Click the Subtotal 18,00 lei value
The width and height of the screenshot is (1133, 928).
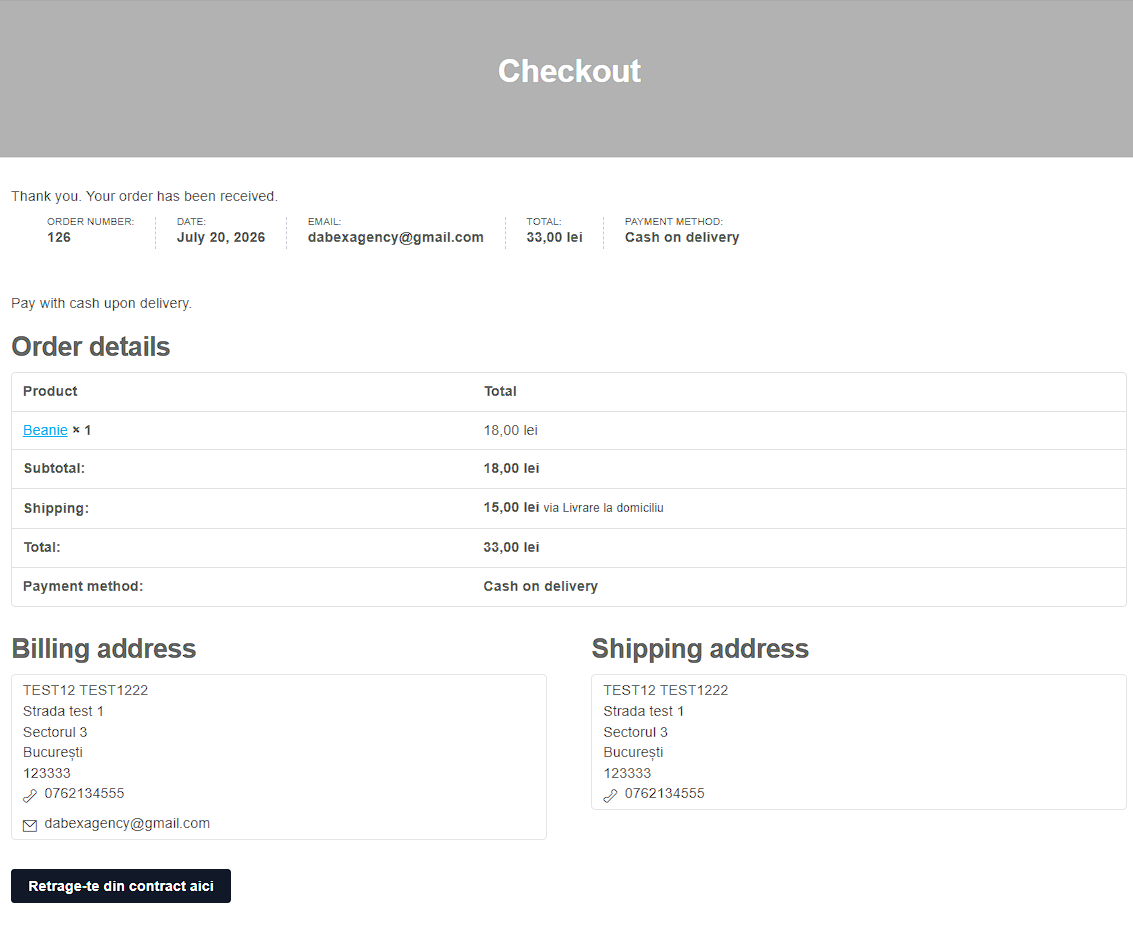click(512, 468)
